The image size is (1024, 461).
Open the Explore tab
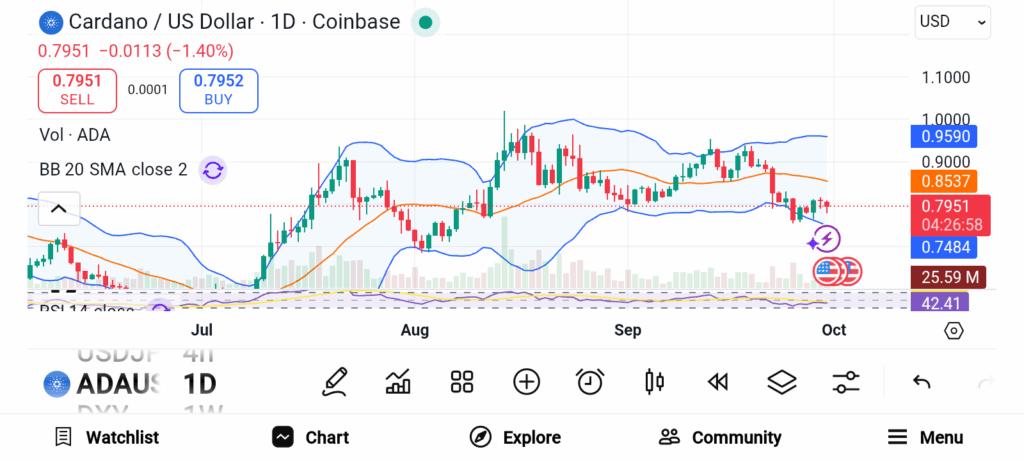coord(515,437)
